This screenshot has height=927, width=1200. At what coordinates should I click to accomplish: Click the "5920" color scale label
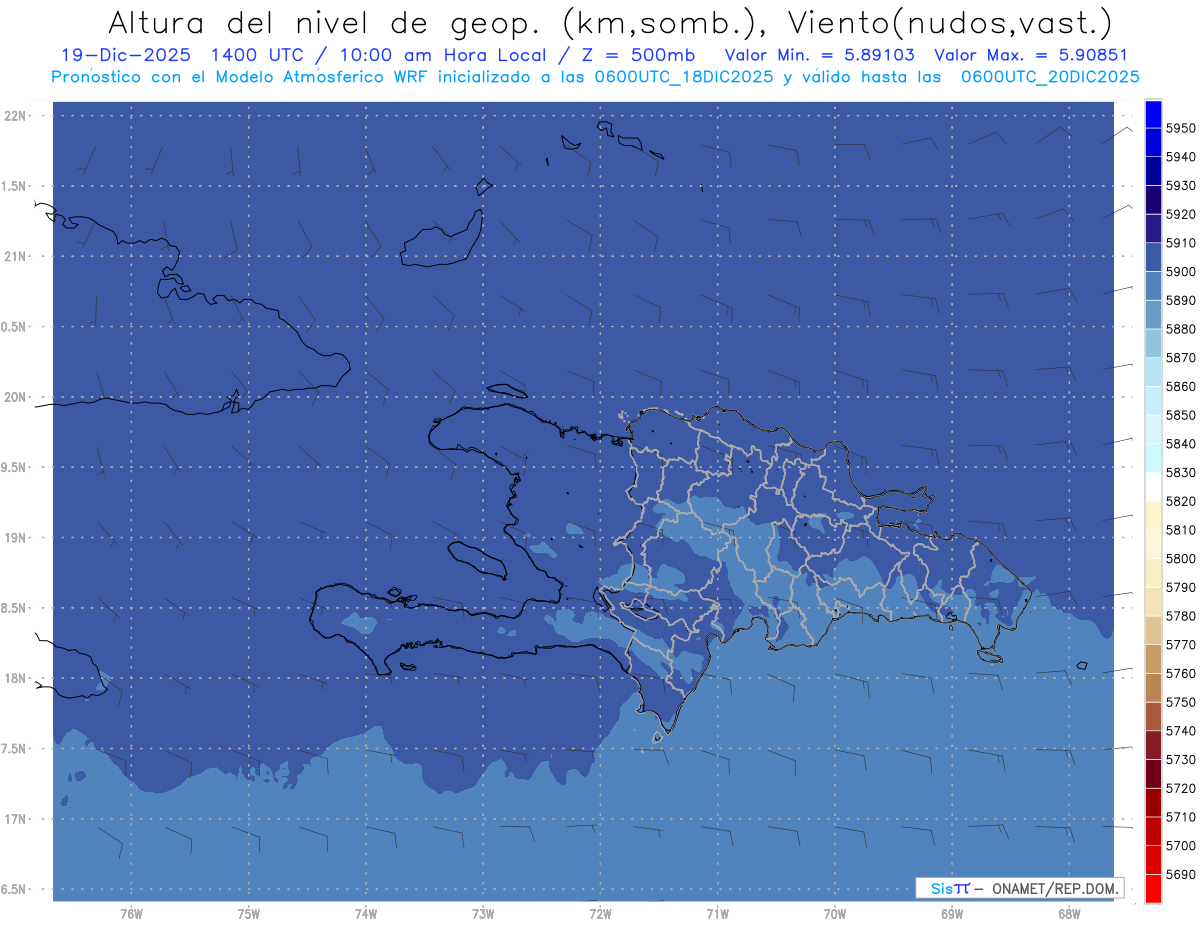click(x=1180, y=214)
